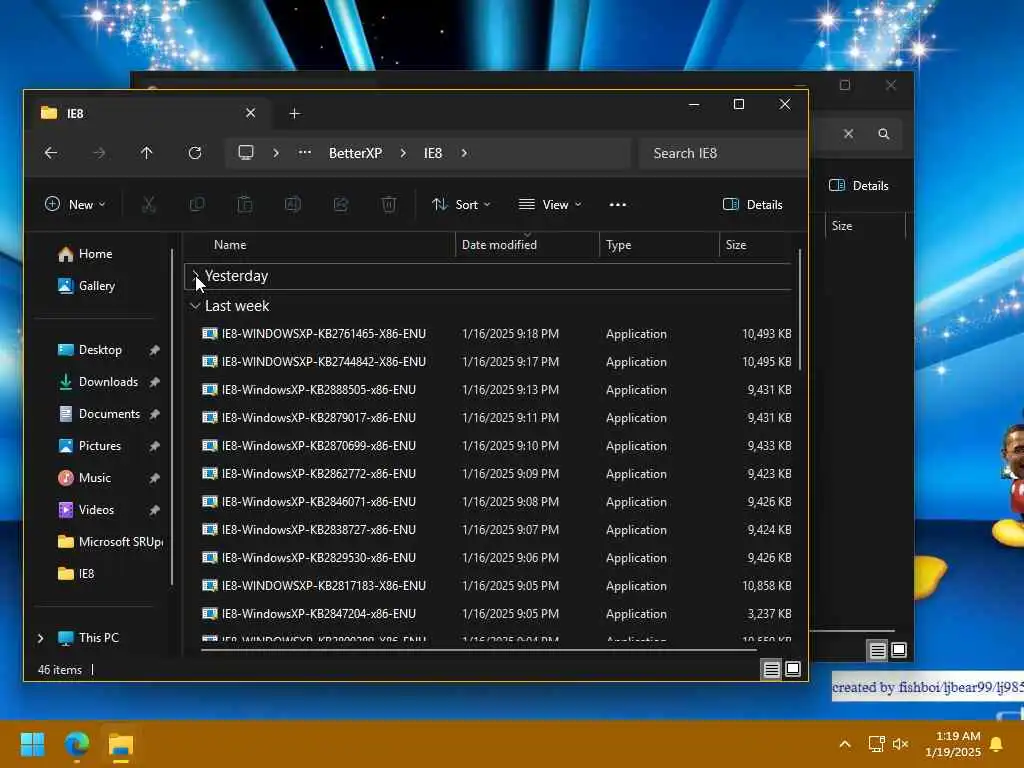Image resolution: width=1024 pixels, height=768 pixels.
Task: Open the Sort dropdown menu
Action: [461, 204]
